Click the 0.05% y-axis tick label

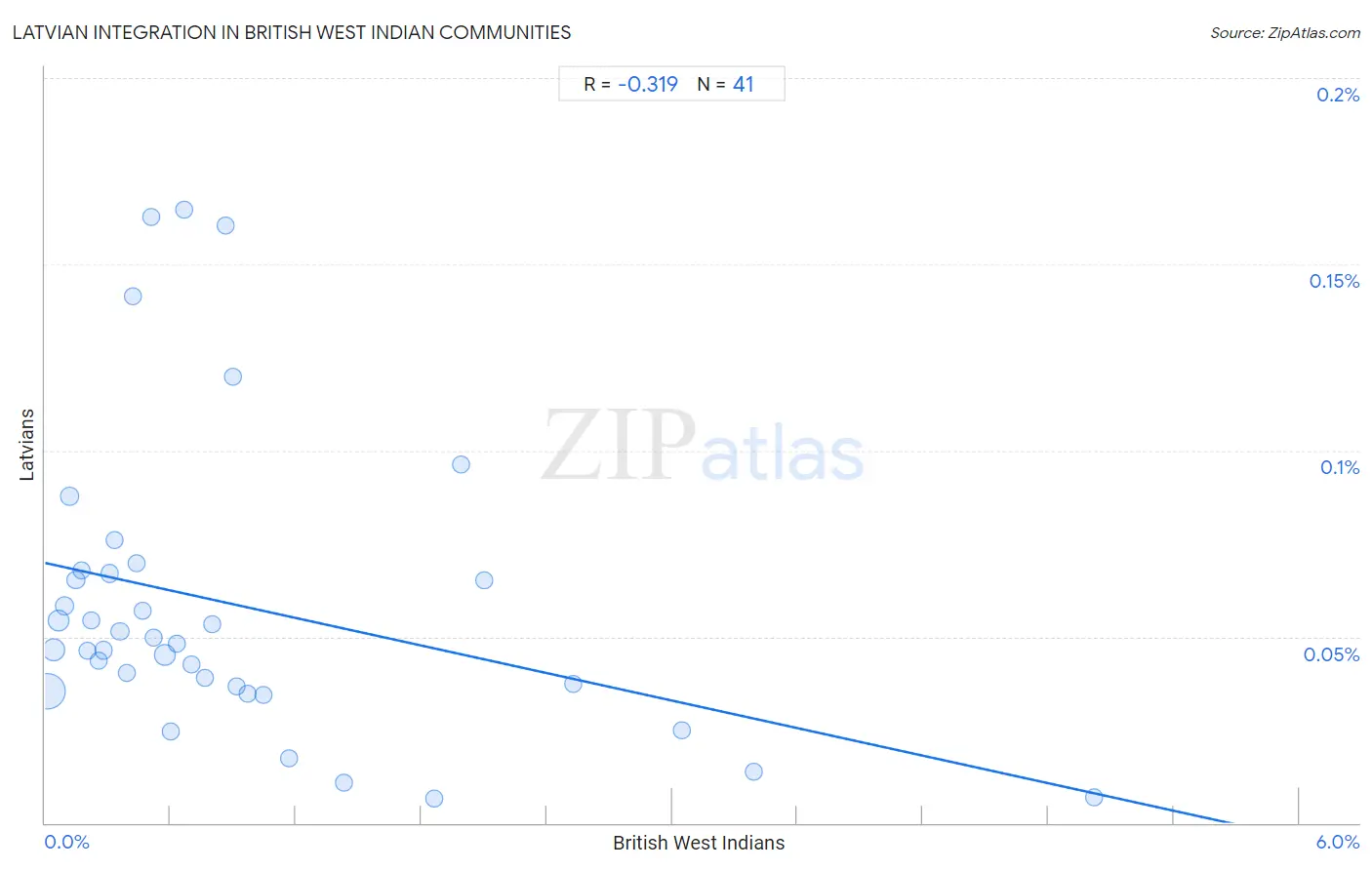(1331, 654)
